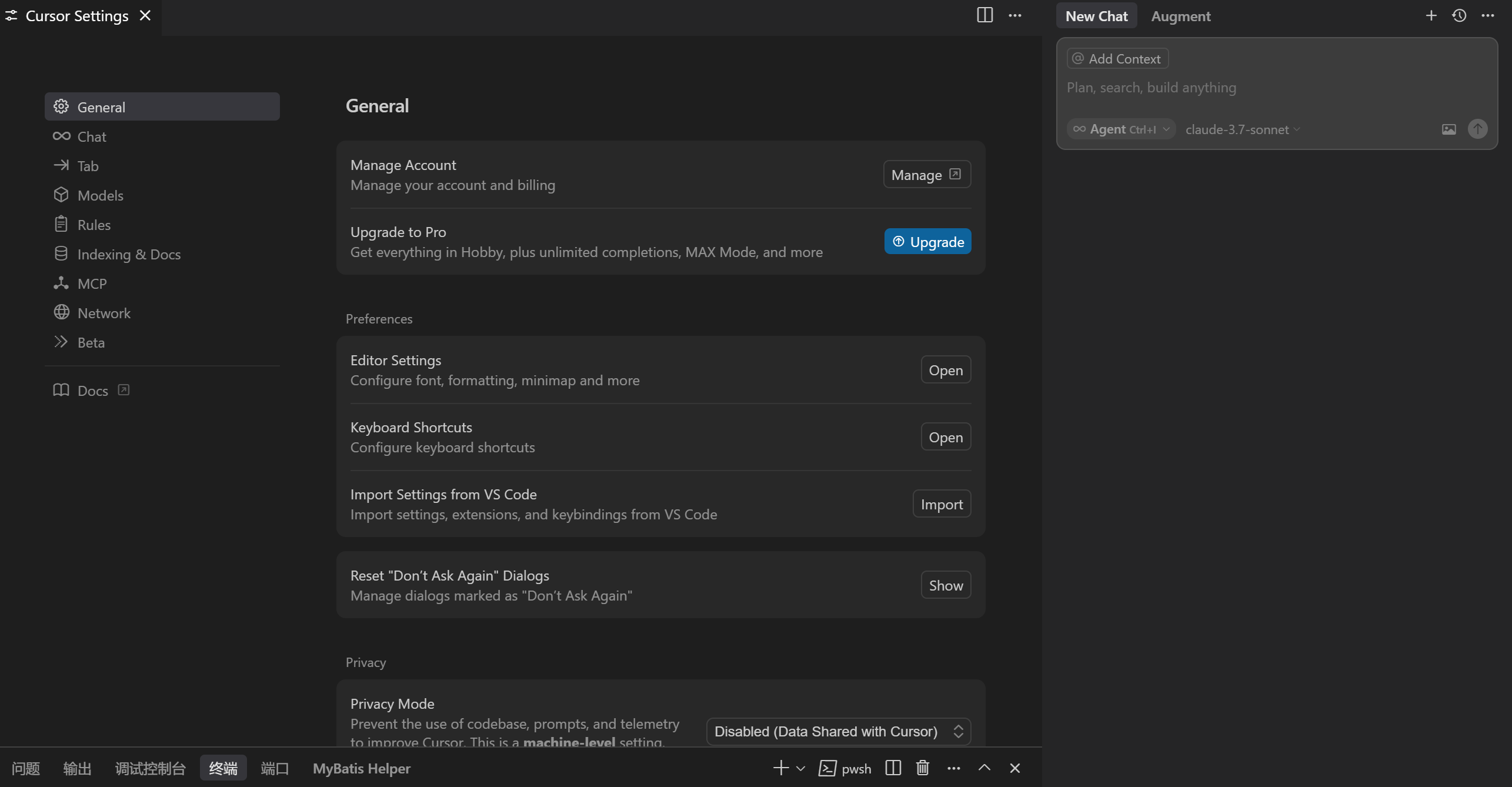The height and width of the screenshot is (787, 1512).
Task: Open the Chat settings section
Action: point(162,136)
